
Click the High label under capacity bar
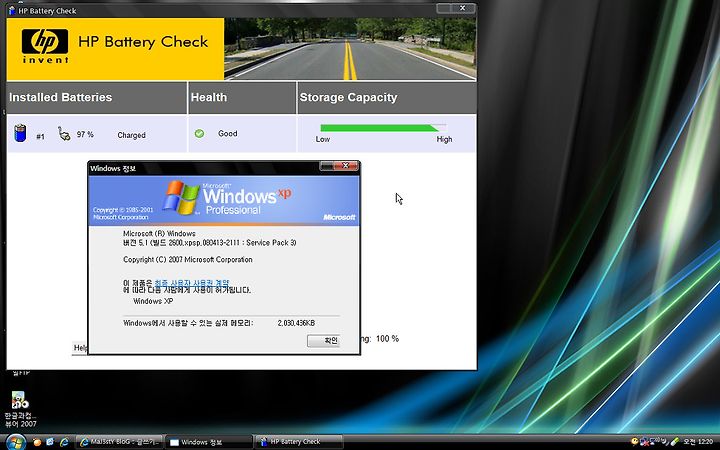[x=444, y=139]
